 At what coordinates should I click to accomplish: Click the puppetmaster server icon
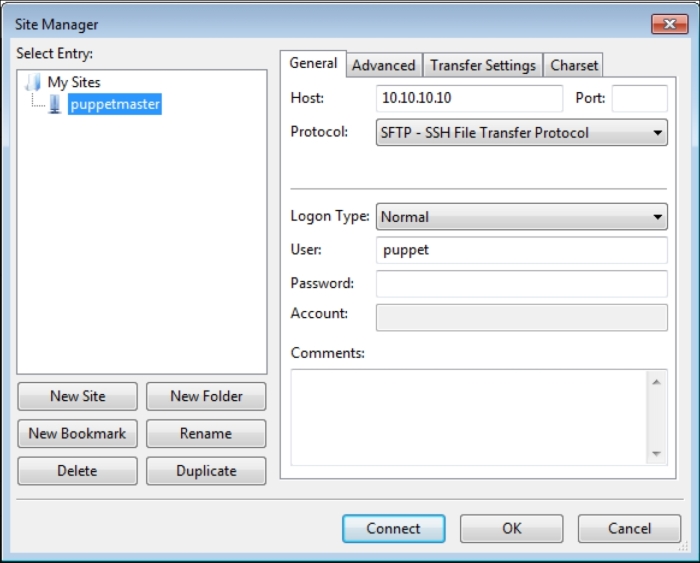point(55,104)
